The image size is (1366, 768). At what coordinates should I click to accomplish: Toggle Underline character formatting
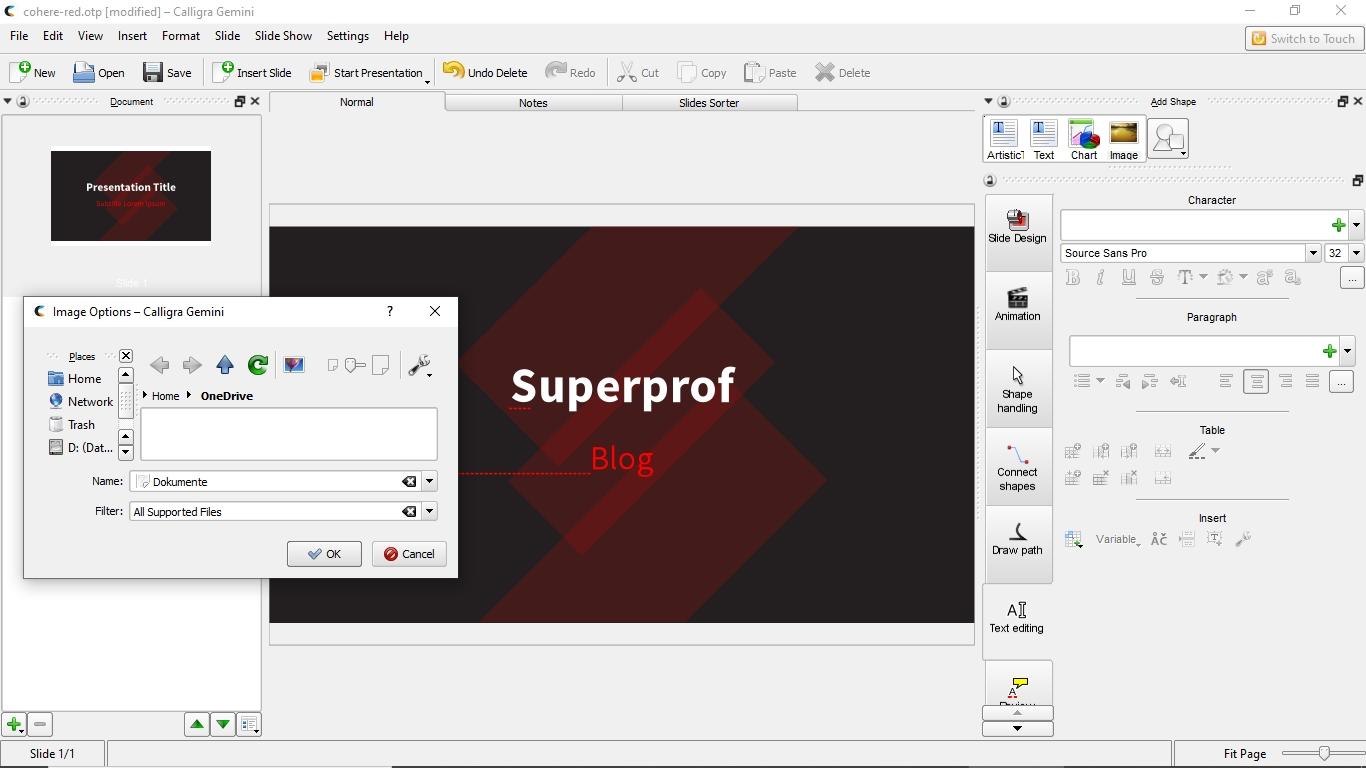[x=1129, y=278]
